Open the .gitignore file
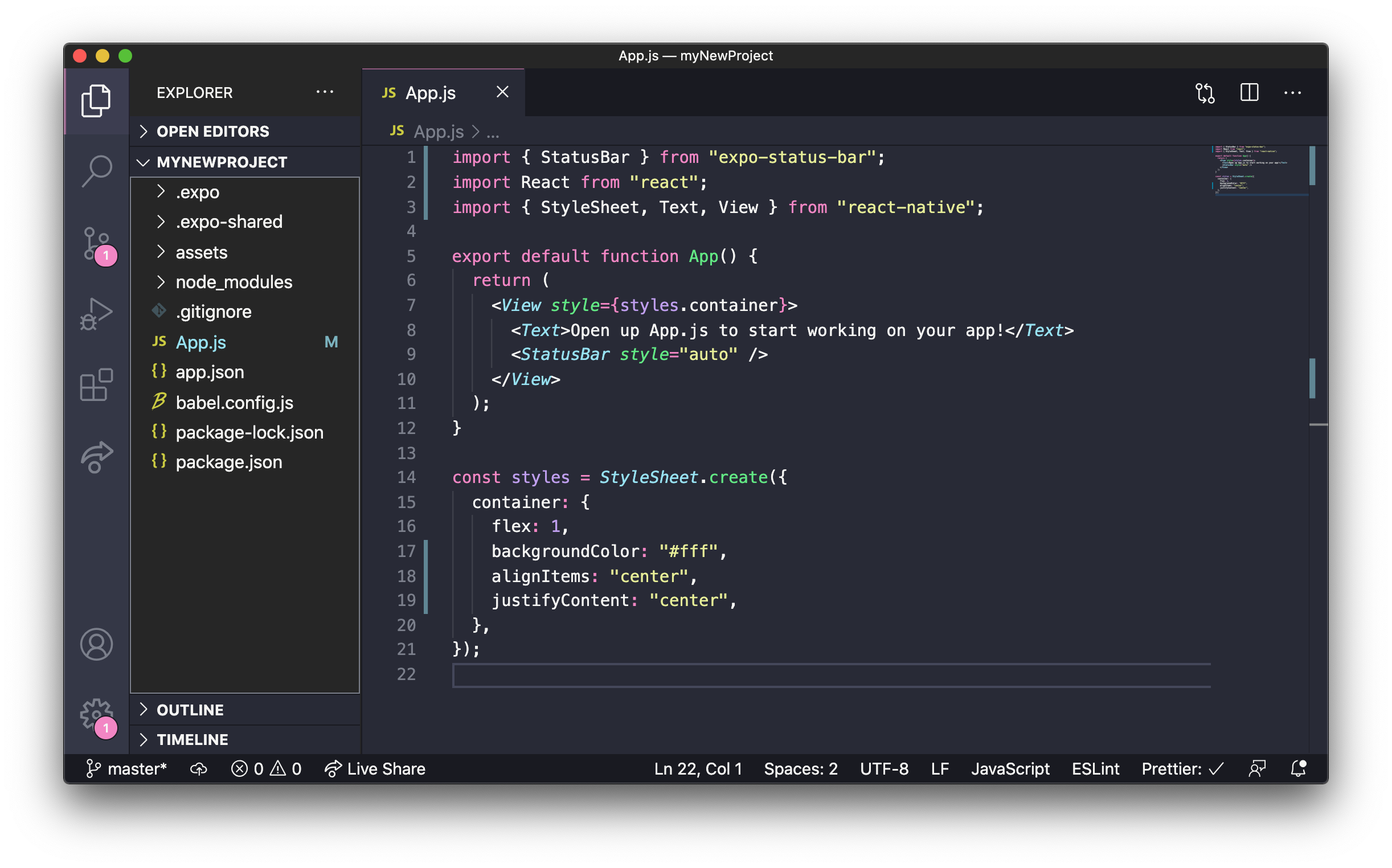Image resolution: width=1392 pixels, height=868 pixels. [x=245, y=312]
